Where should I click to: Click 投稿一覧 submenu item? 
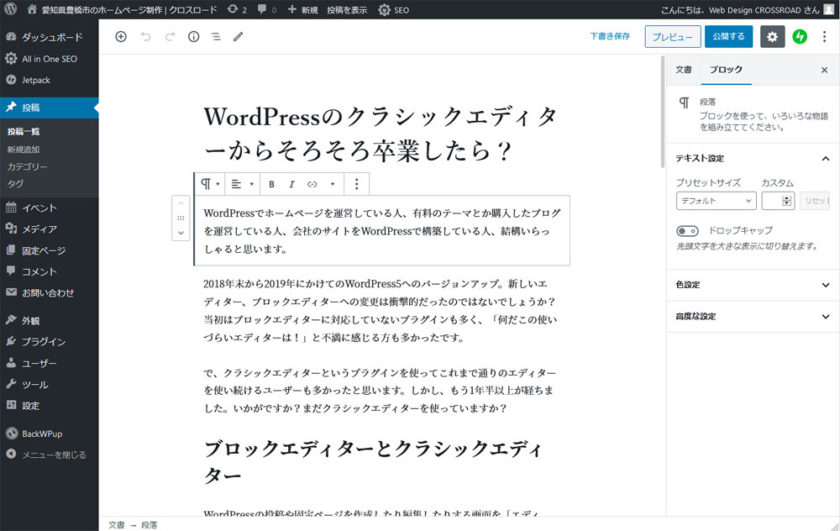pos(24,131)
